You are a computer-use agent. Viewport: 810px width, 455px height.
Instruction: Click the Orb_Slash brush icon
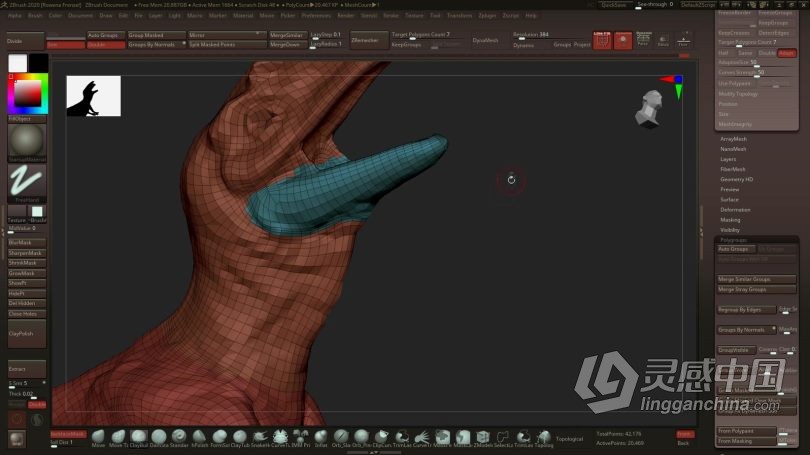coord(341,437)
